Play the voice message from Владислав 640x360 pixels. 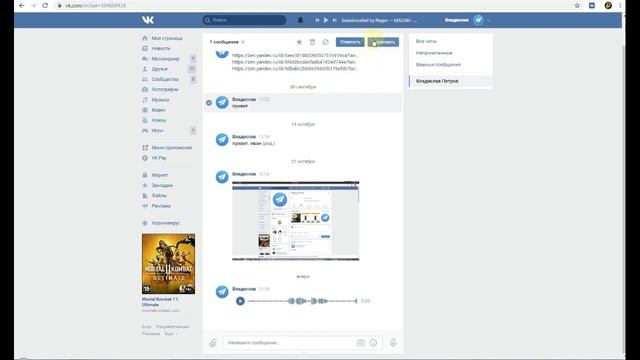pyautogui.click(x=240, y=301)
